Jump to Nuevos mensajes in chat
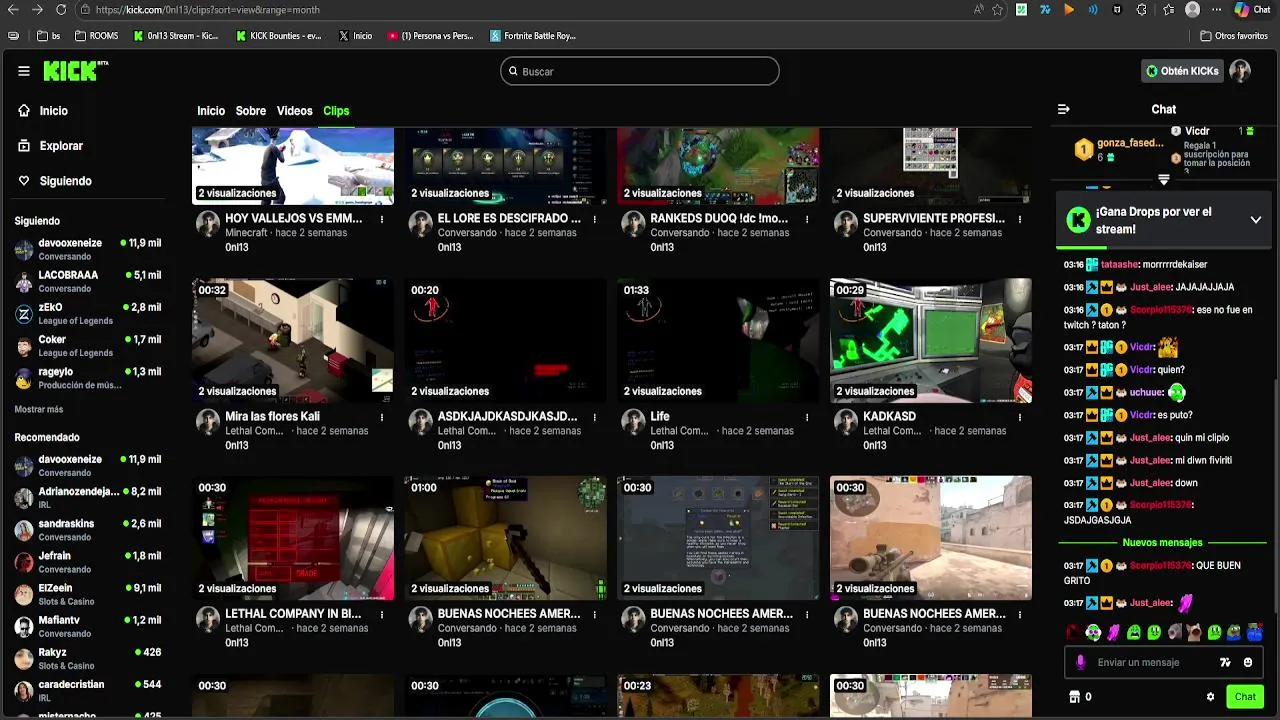Viewport: 1280px width, 720px height. (x=1162, y=543)
